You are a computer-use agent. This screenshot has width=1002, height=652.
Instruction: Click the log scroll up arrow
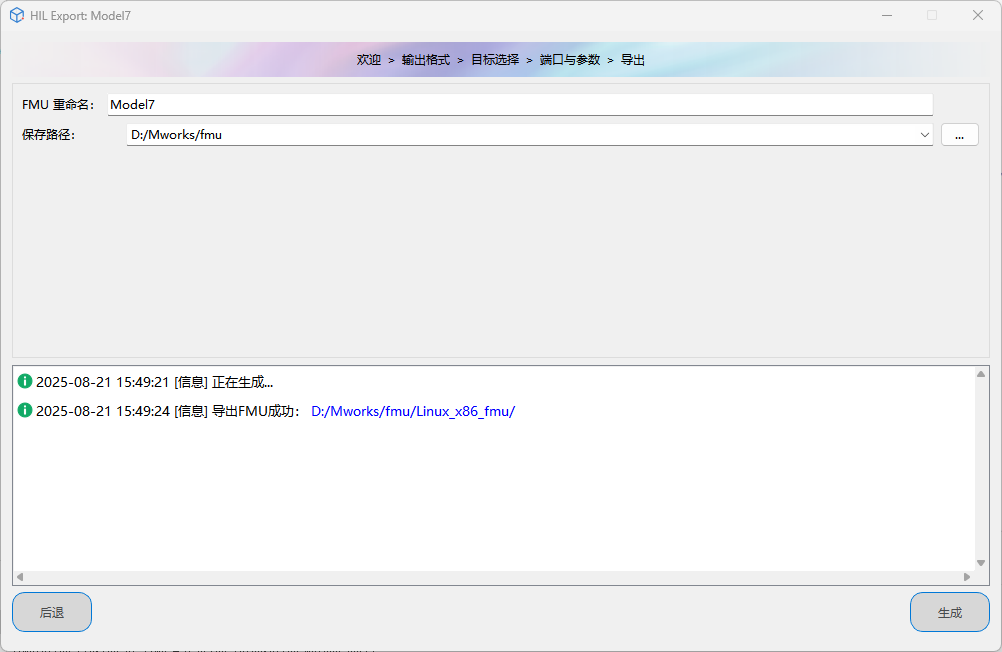pyautogui.click(x=981, y=374)
